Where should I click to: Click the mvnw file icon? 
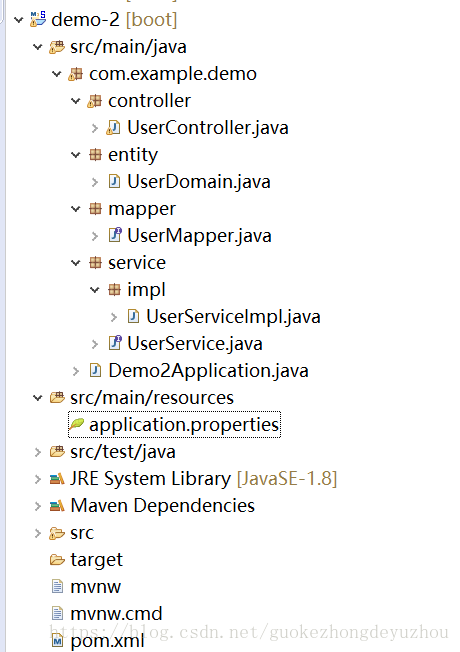[x=57, y=587]
